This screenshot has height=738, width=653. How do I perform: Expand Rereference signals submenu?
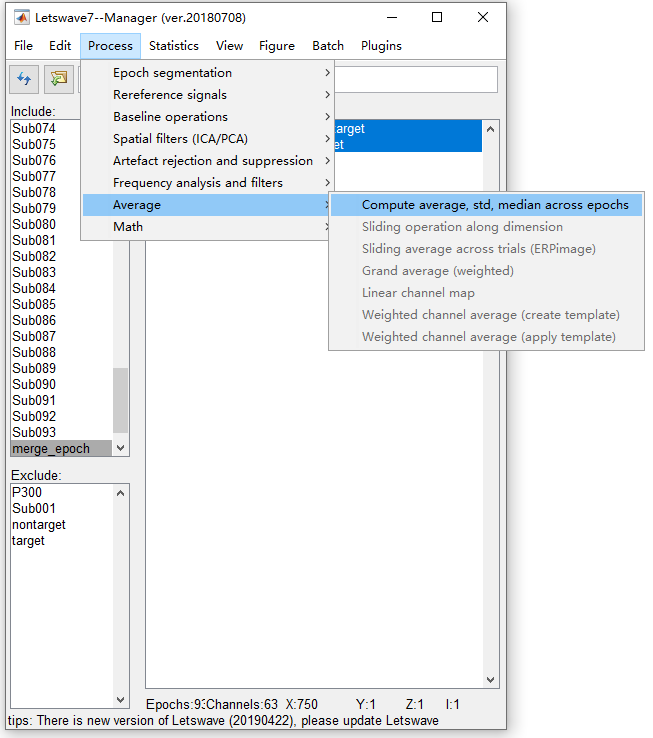click(207, 95)
